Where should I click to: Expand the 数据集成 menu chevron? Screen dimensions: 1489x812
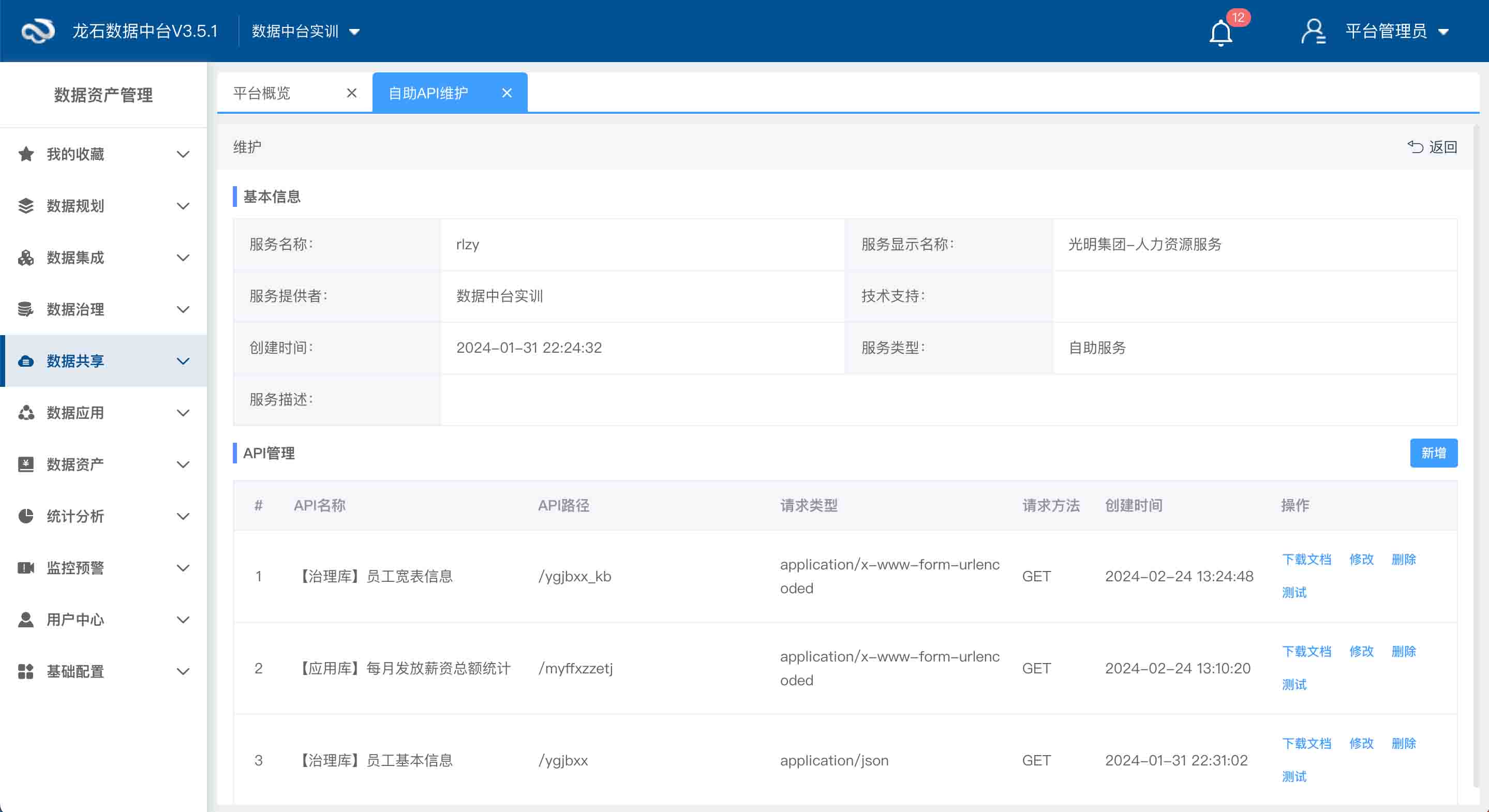coord(183,258)
